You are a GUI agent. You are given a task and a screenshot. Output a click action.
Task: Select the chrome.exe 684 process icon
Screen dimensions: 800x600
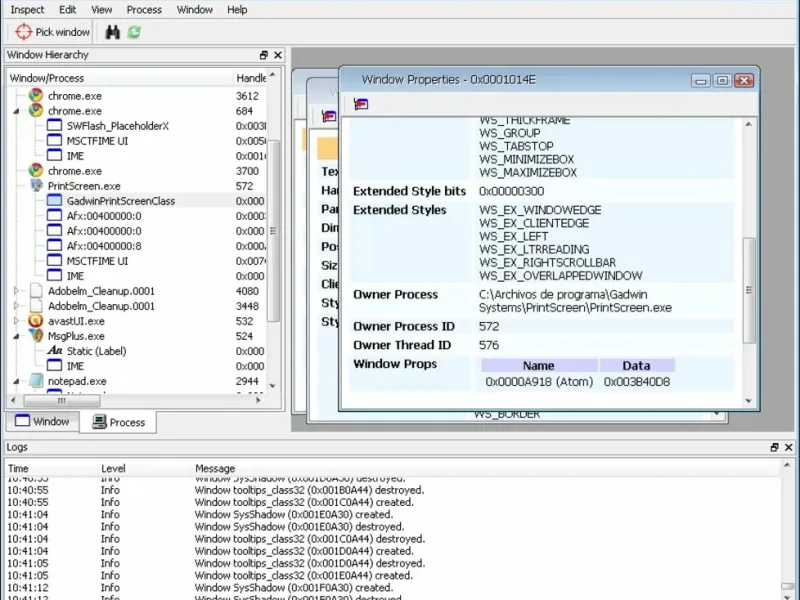36,110
